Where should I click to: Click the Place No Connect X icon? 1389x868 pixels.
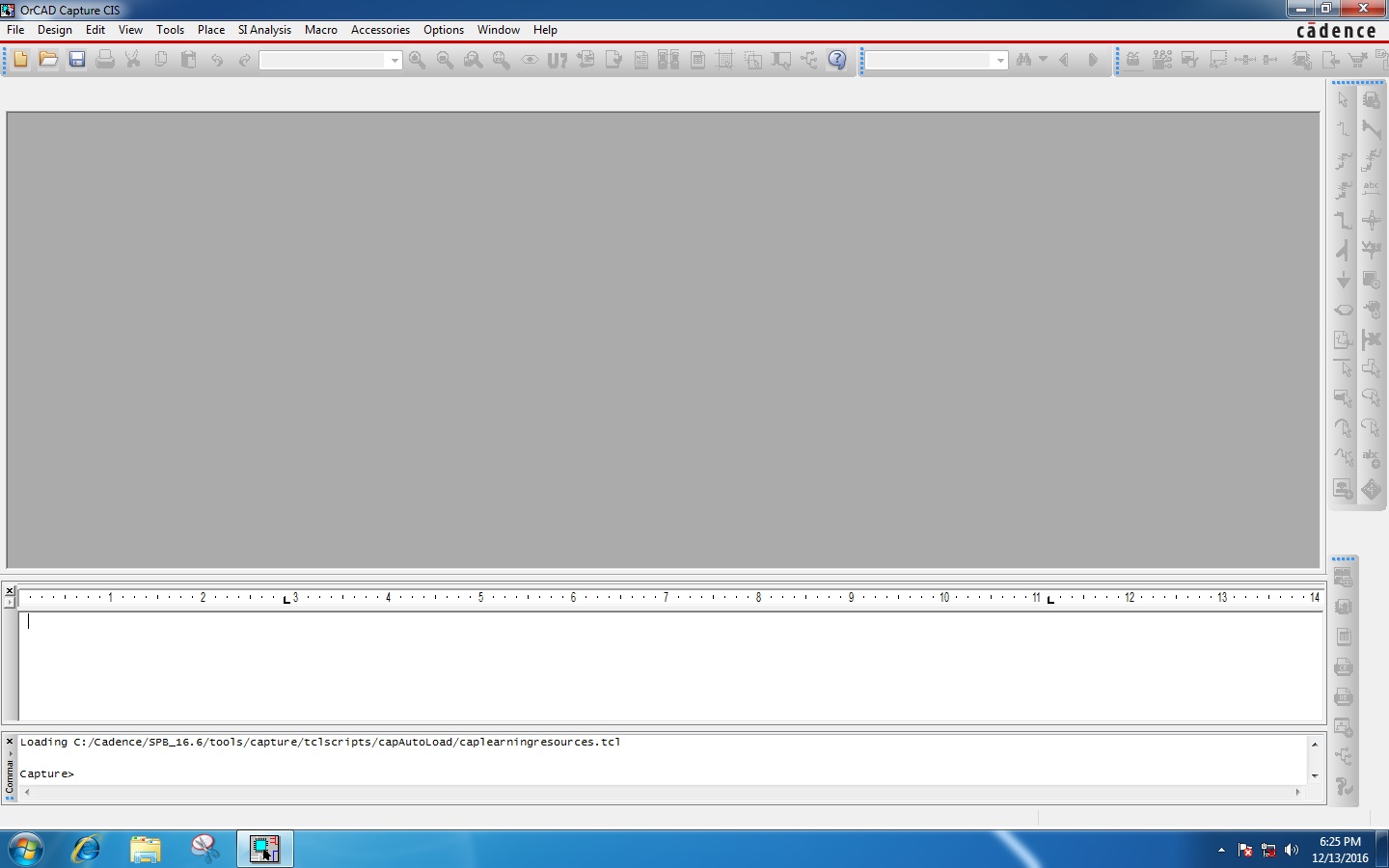[x=1372, y=339]
